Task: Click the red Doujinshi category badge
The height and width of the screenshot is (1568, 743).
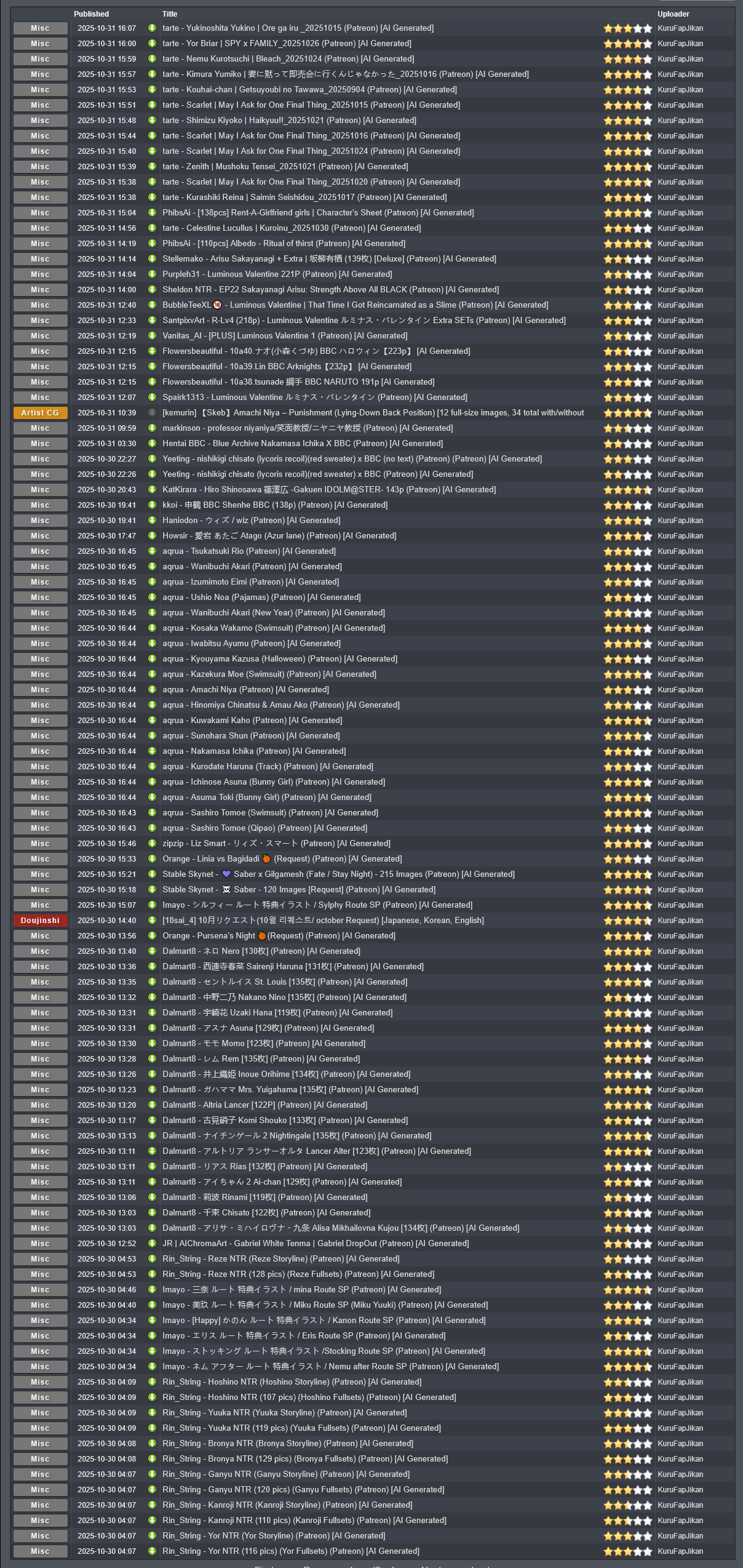Action: [40, 921]
